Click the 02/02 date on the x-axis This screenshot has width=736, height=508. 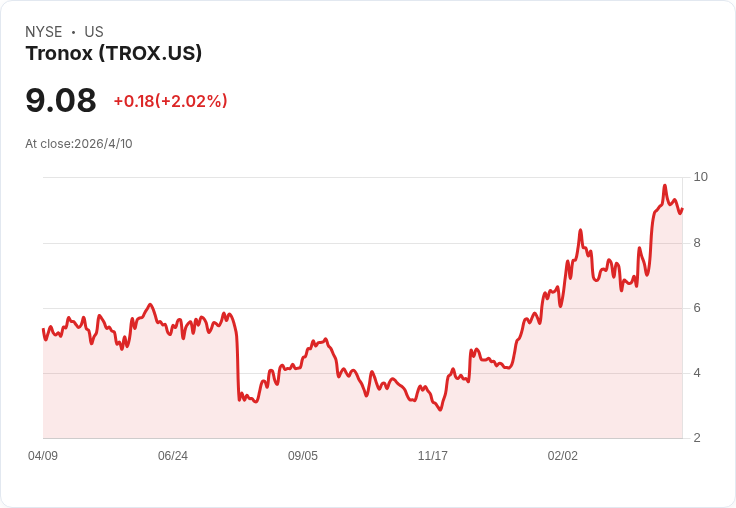[x=563, y=455]
